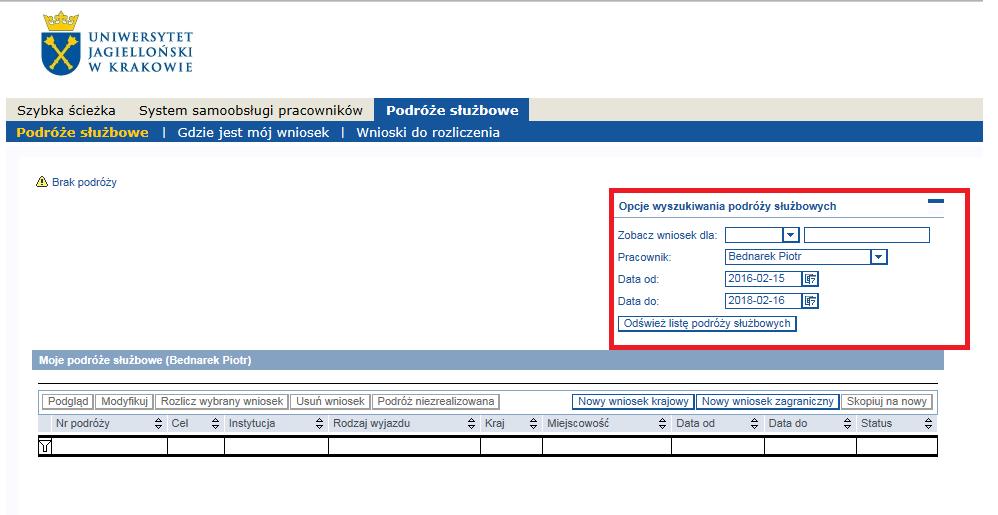998x515 pixels.
Task: Open the Szybka ścieżka tab
Action: tap(66, 110)
